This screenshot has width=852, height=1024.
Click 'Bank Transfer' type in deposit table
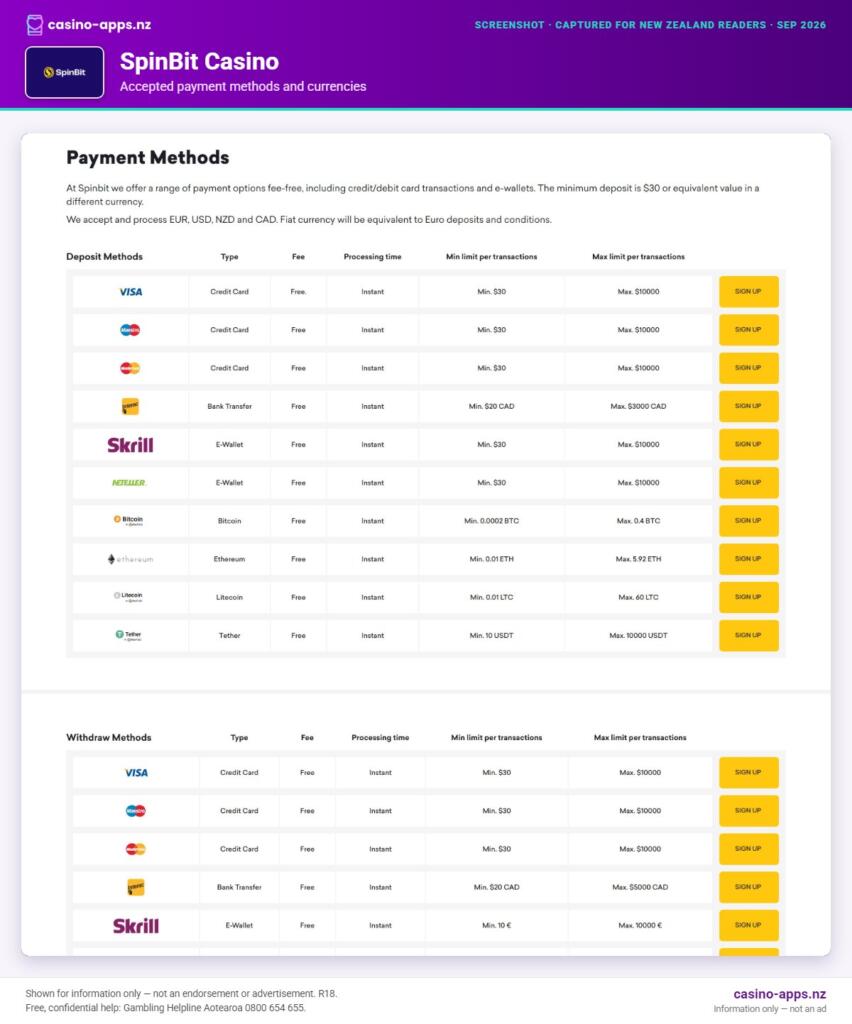click(230, 406)
